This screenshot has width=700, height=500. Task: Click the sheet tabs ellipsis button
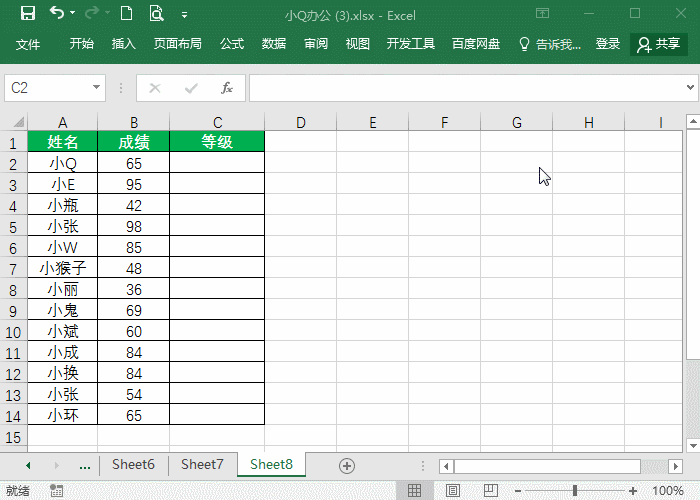[x=85, y=466]
